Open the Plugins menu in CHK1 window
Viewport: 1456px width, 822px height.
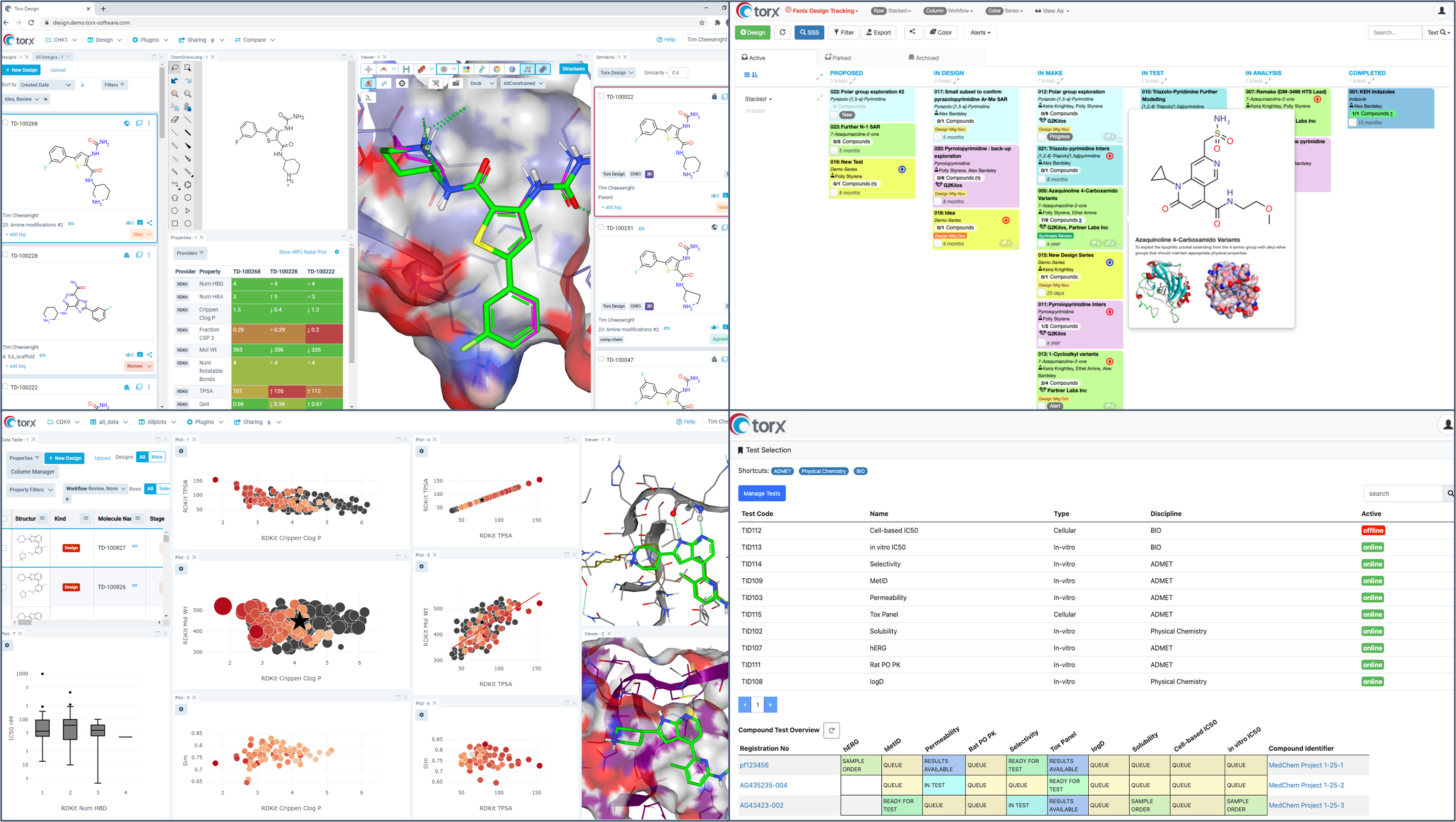pyautogui.click(x=150, y=40)
